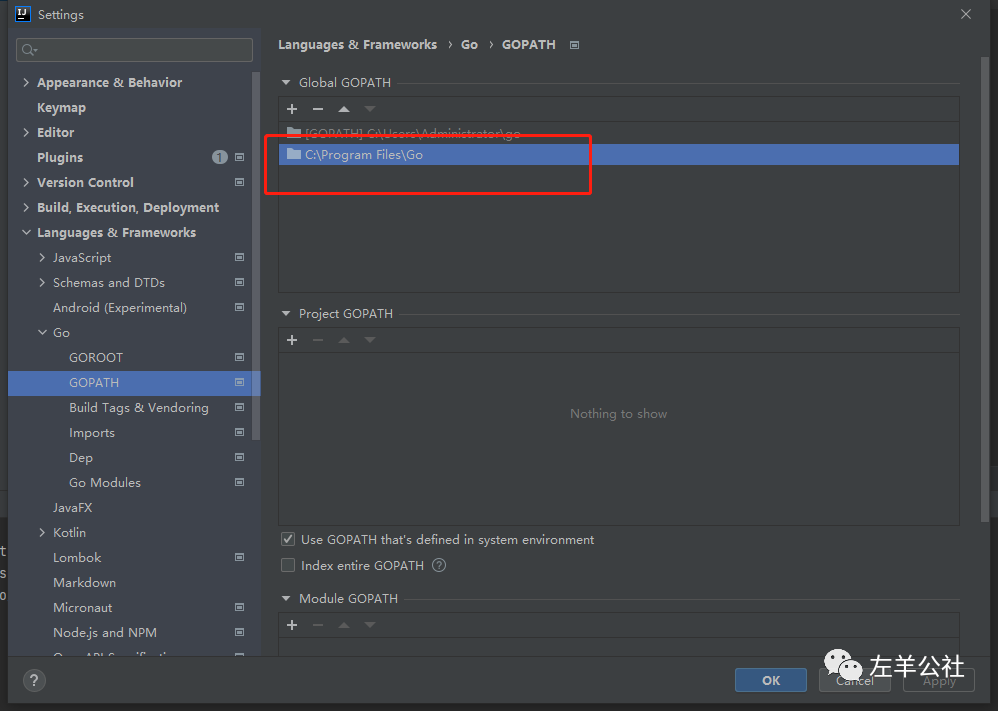This screenshot has width=998, height=711.
Task: Remove selected Global GOPATH entry
Action: coord(318,109)
